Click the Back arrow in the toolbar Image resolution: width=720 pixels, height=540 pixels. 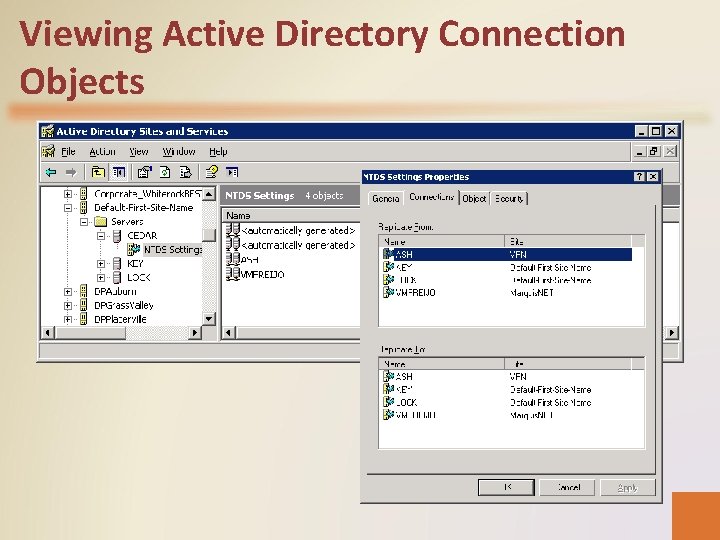(x=51, y=173)
